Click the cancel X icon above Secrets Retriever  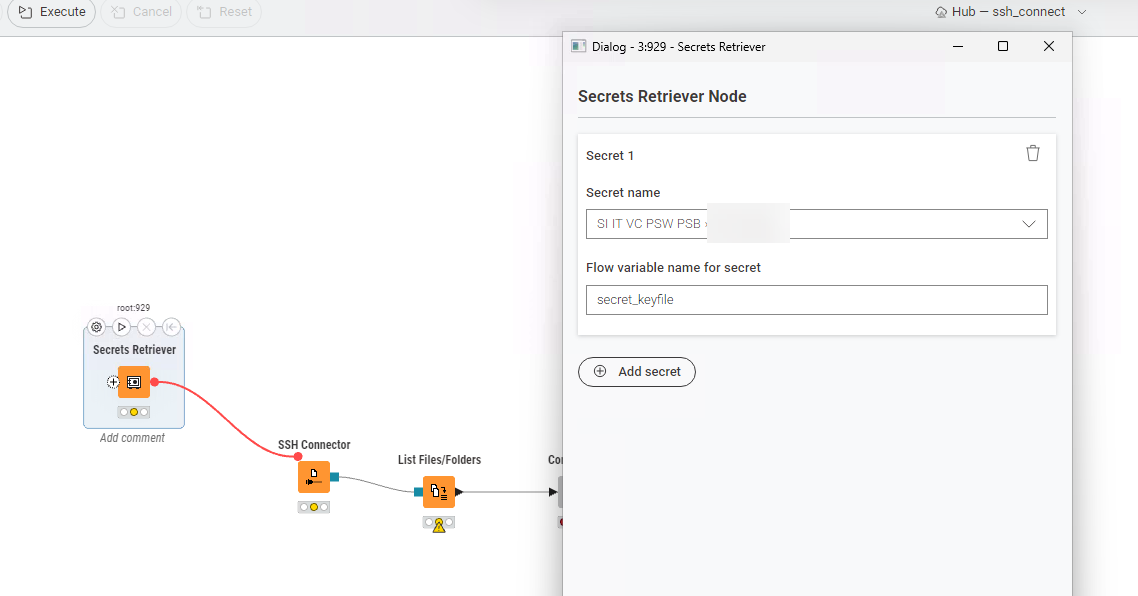(146, 327)
